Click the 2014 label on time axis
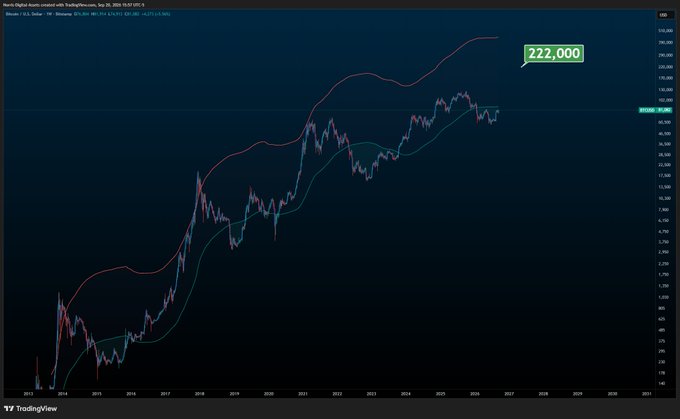The image size is (680, 419). click(x=62, y=394)
